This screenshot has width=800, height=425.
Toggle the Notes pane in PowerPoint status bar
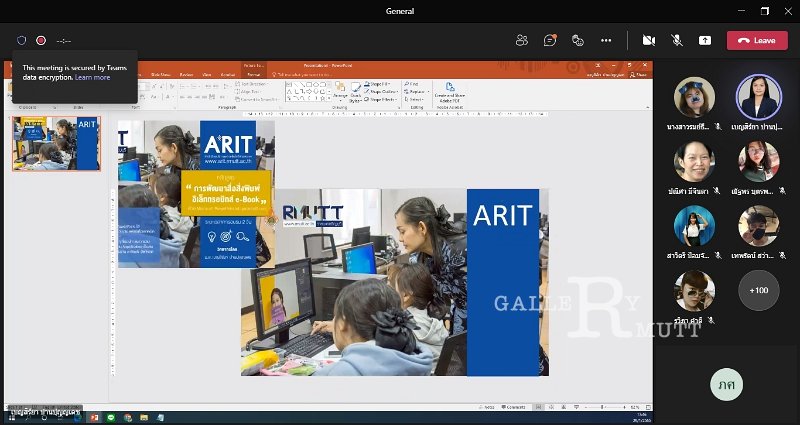pyautogui.click(x=487, y=407)
